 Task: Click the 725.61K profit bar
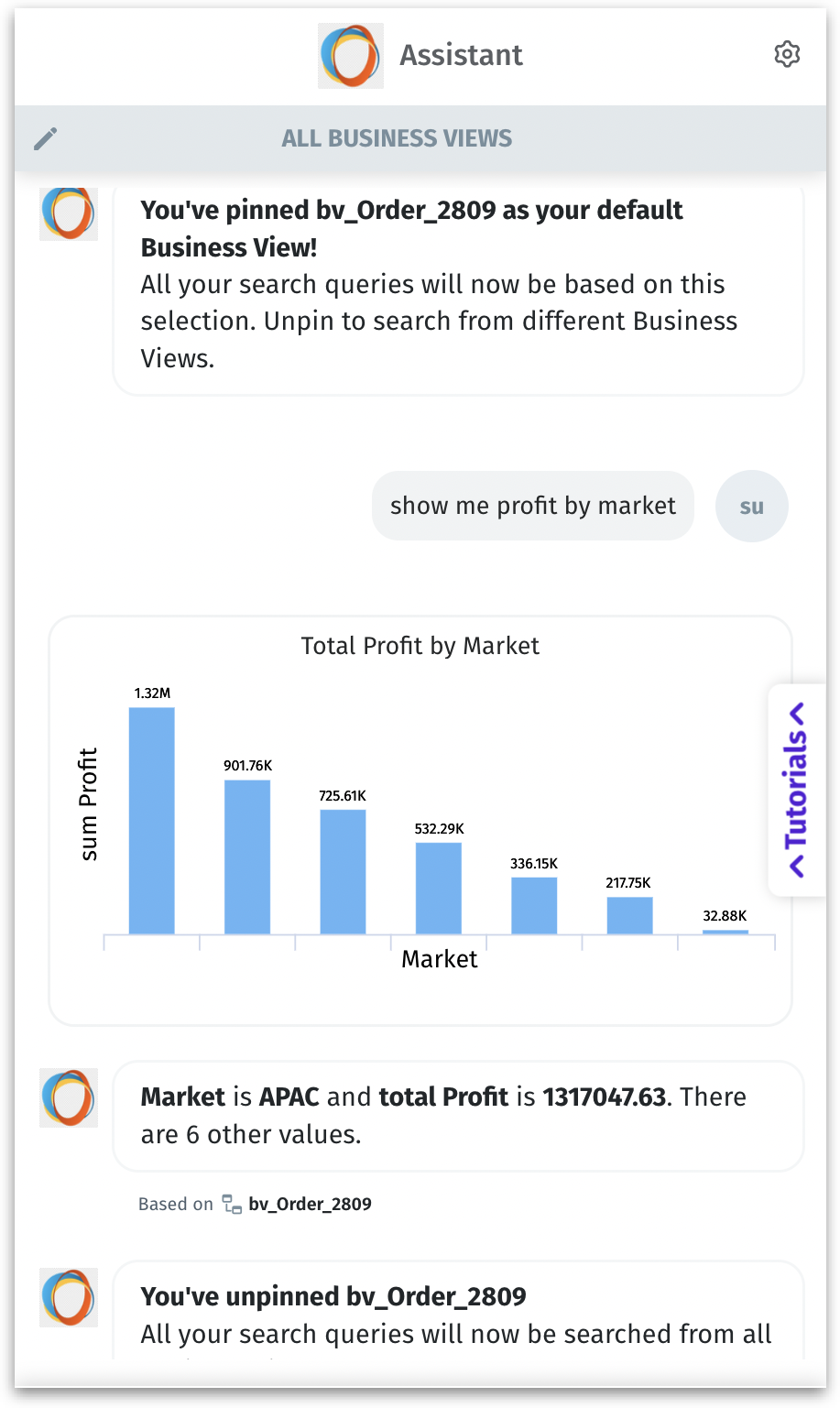tap(343, 871)
